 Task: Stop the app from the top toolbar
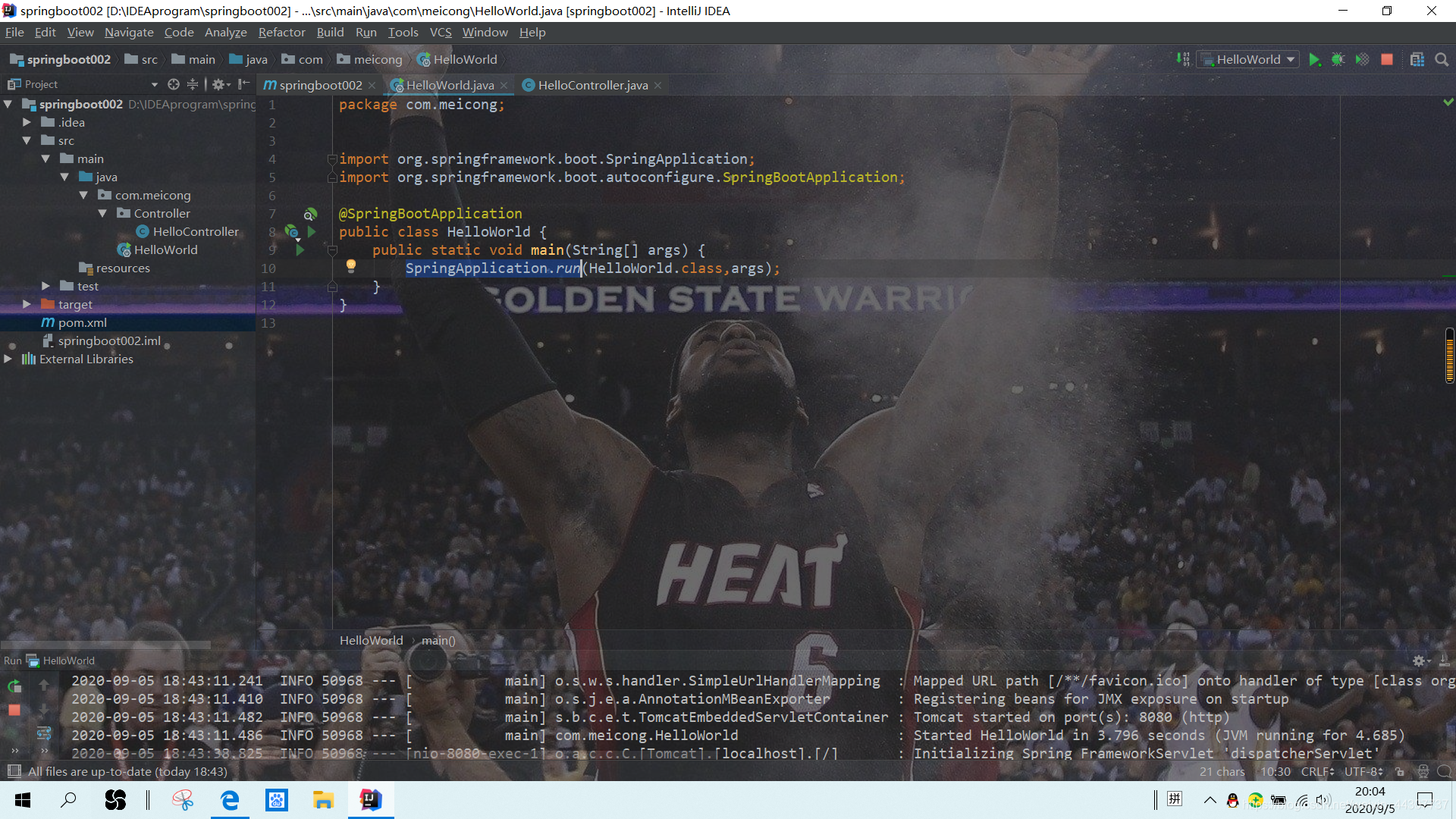pyautogui.click(x=1387, y=59)
